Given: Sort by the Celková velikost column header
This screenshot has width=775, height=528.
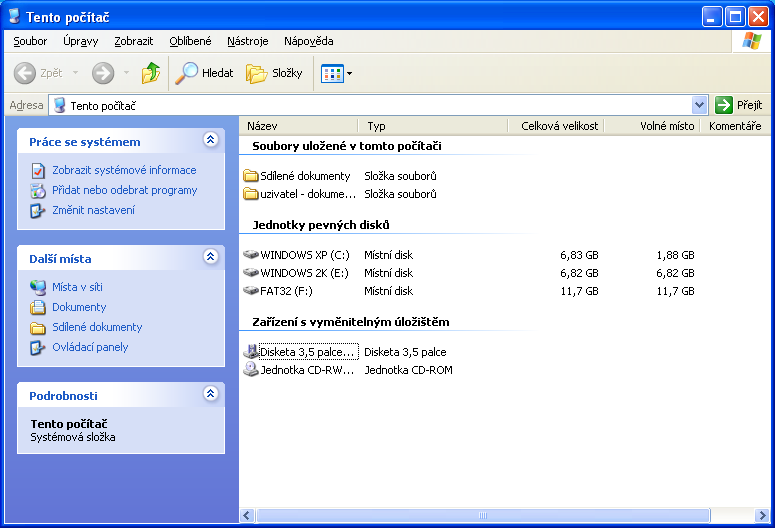Looking at the screenshot, I should [x=556, y=126].
